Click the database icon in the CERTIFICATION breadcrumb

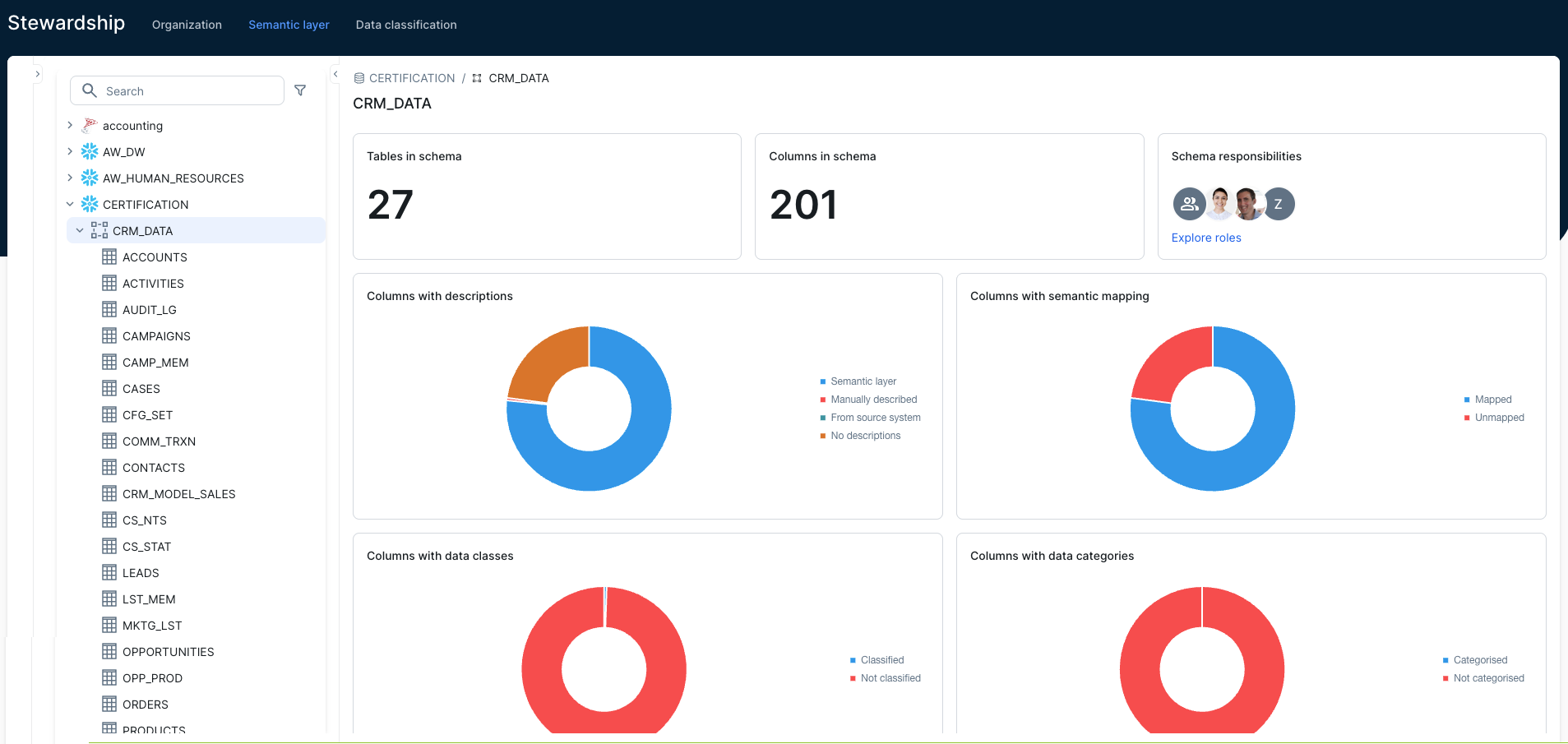tap(358, 77)
